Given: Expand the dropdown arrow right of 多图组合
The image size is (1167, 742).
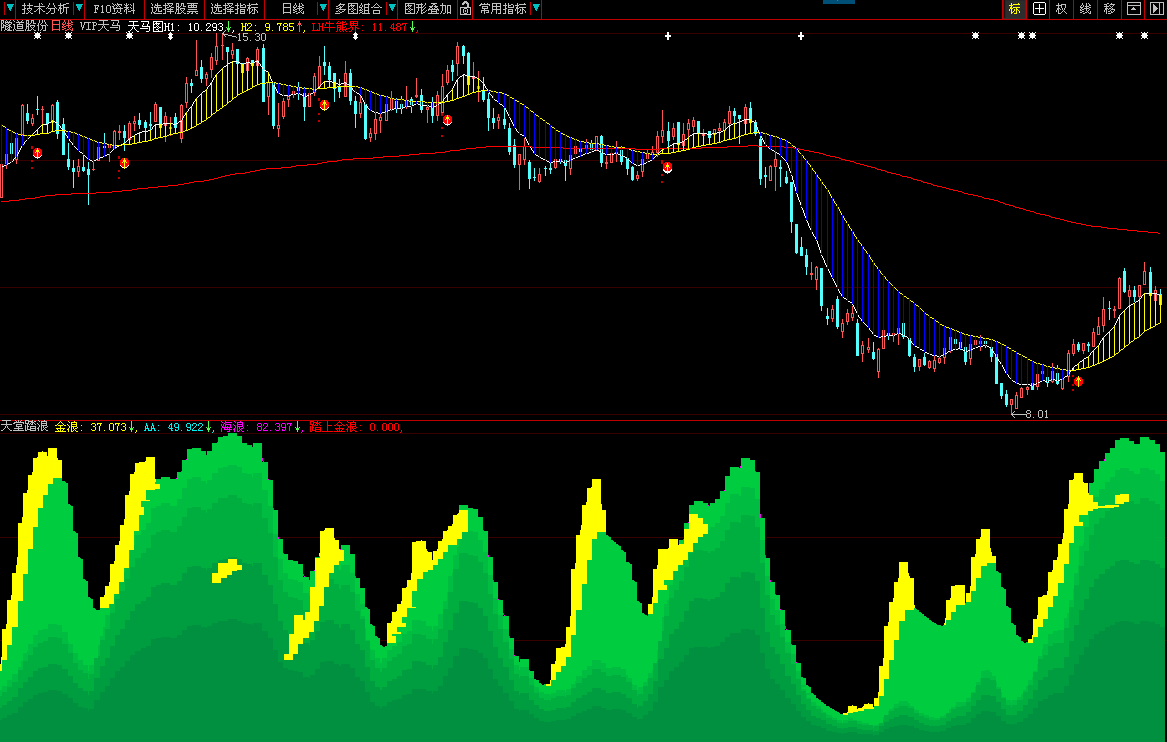Looking at the screenshot, I should (x=391, y=9).
